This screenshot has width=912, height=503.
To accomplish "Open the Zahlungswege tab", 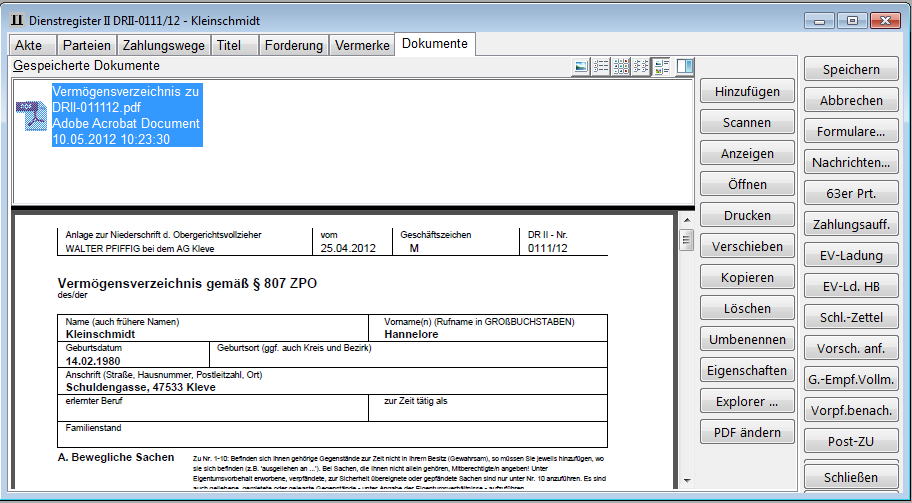I will coord(164,45).
